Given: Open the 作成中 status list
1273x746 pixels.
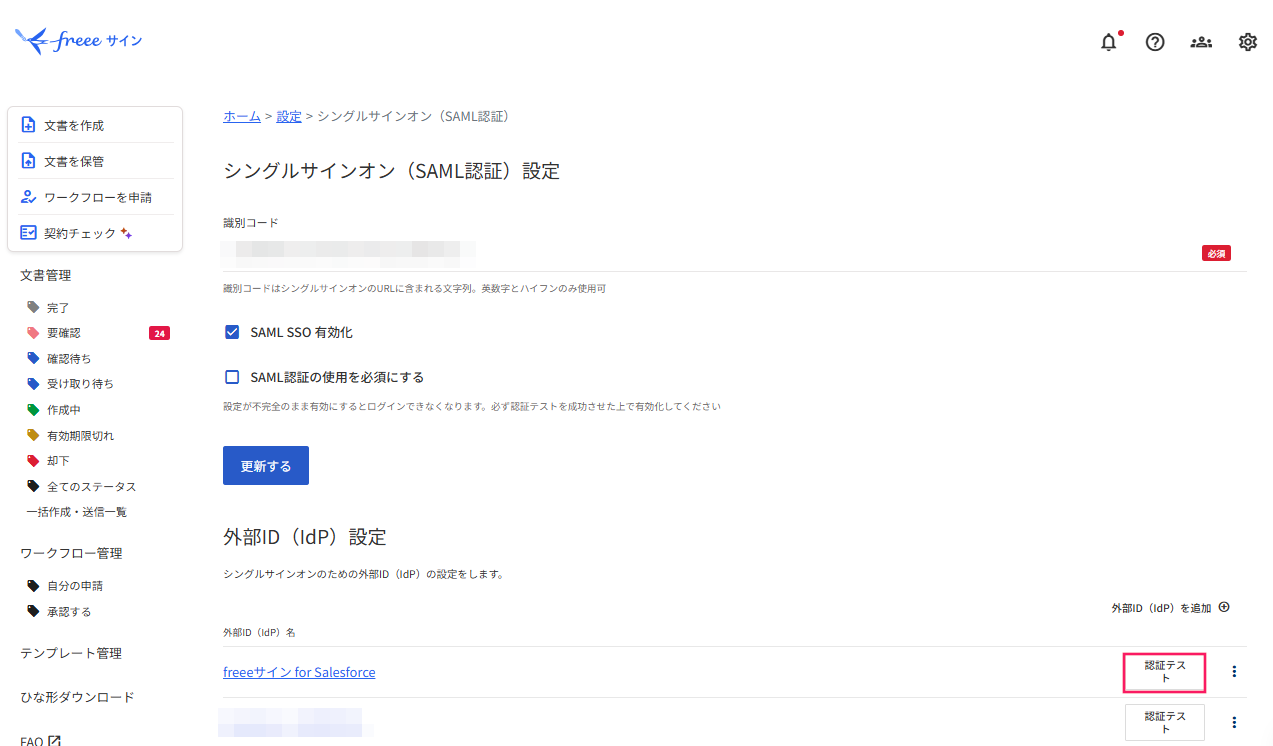Looking at the screenshot, I should pos(64,410).
